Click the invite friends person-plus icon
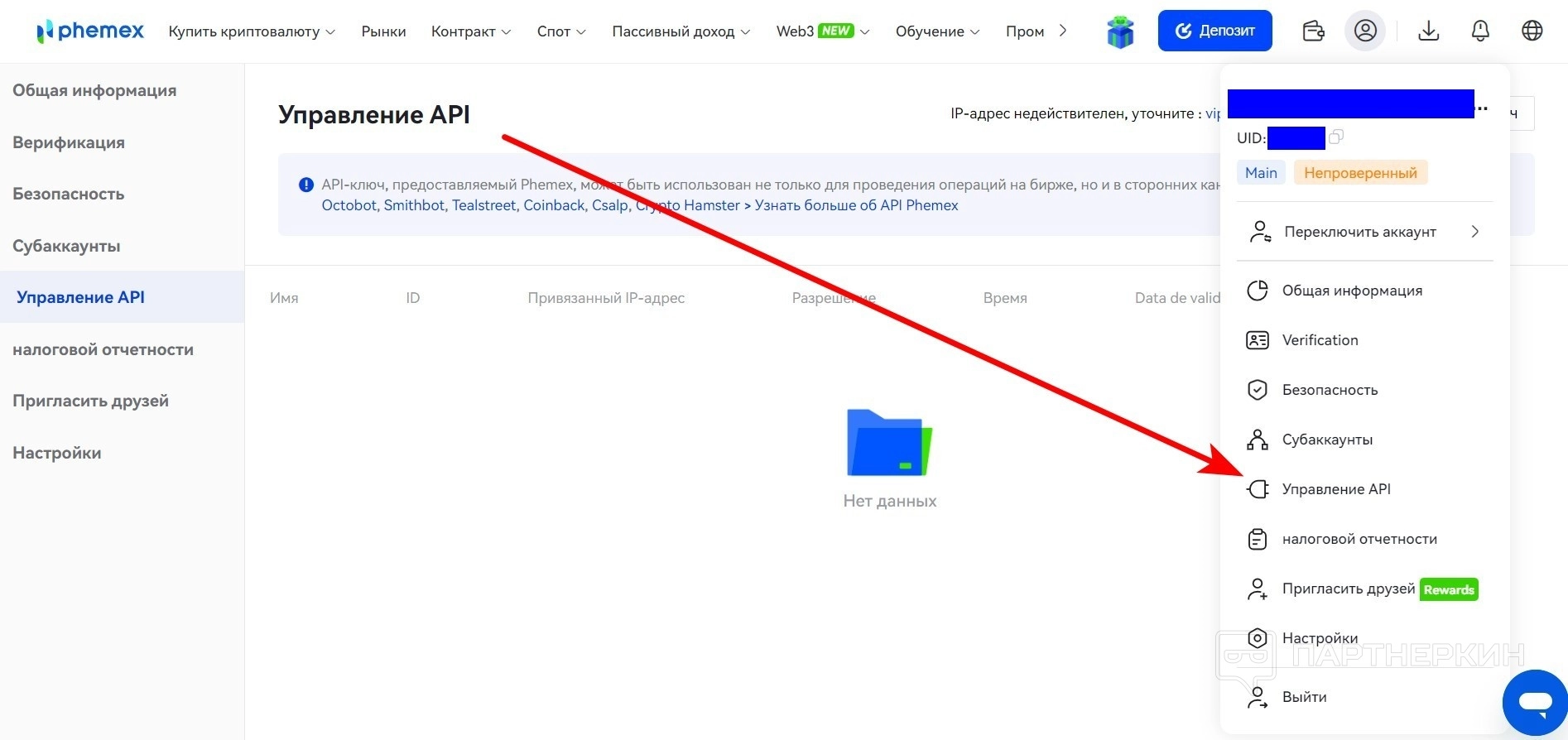 (1258, 589)
